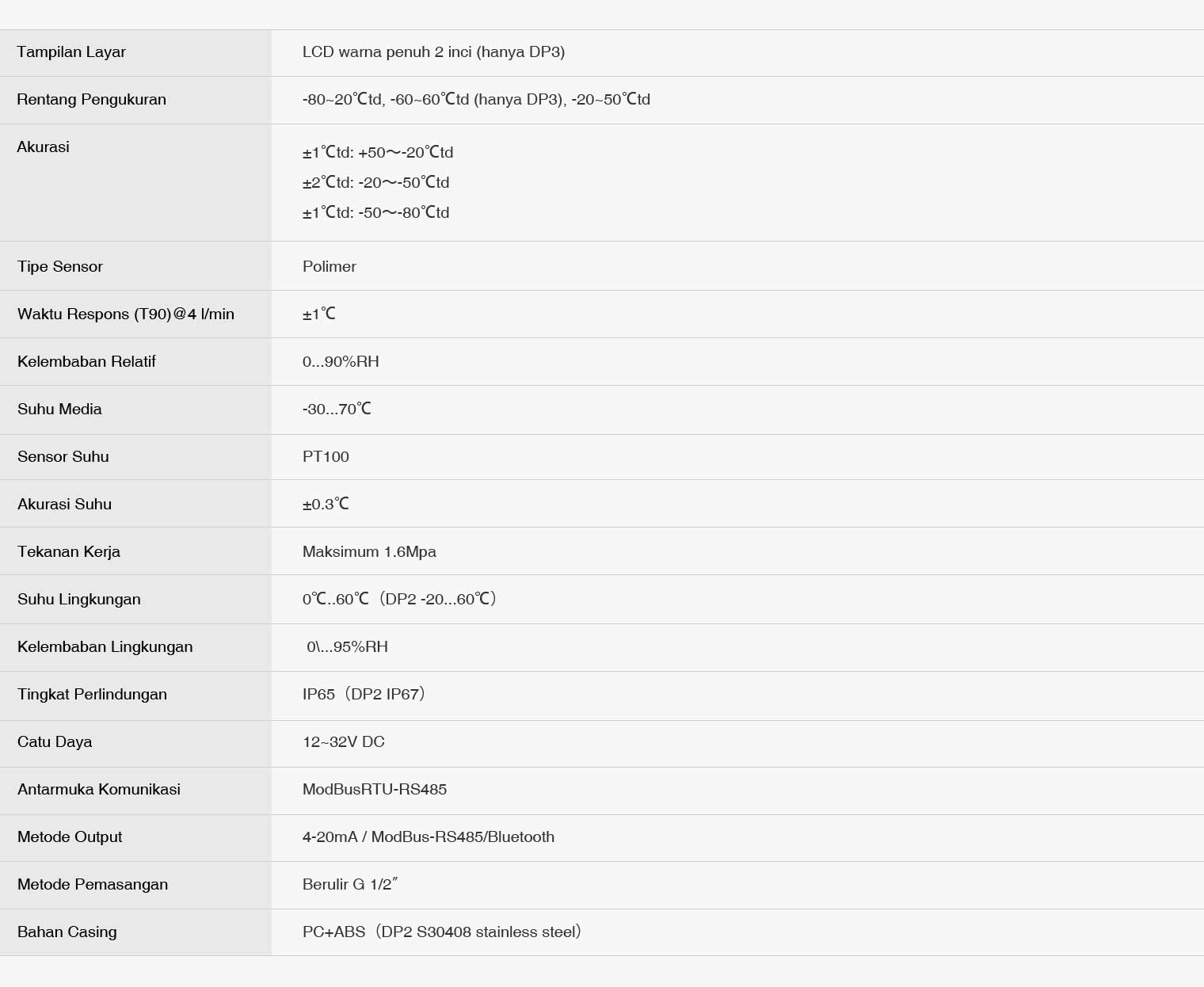
Task: Click the ModBusRTU-RS485 interface value
Action: click(375, 790)
